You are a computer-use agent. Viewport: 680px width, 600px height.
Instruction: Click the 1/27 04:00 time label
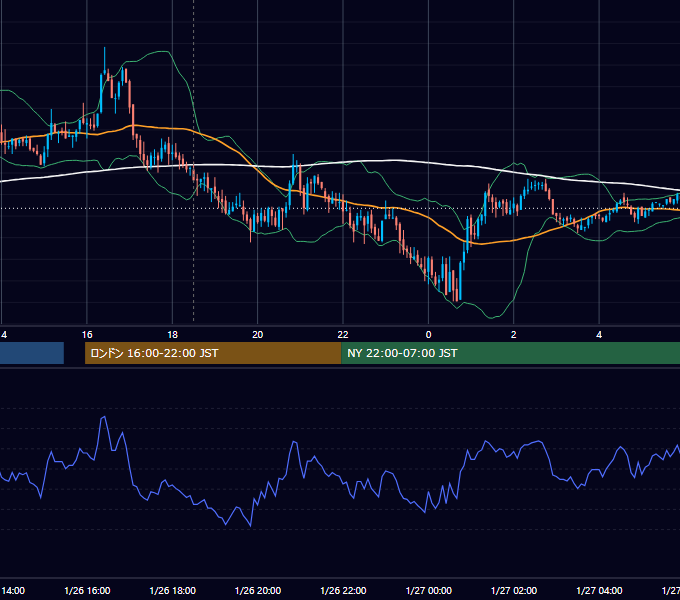599,590
